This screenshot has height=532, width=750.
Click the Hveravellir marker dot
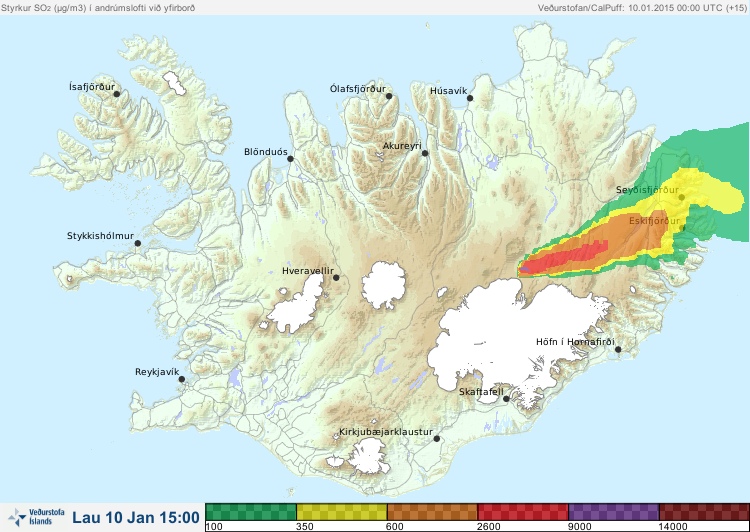point(336,277)
